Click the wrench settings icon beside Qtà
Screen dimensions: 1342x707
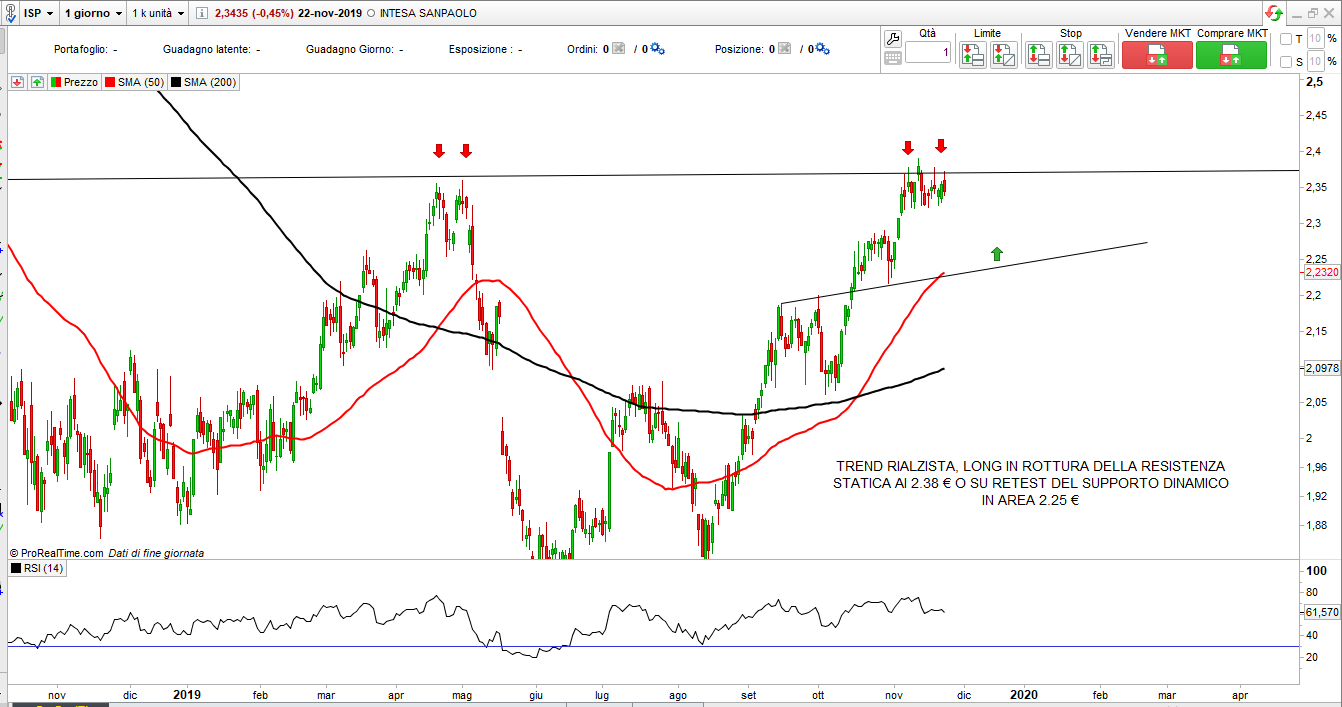(x=894, y=37)
